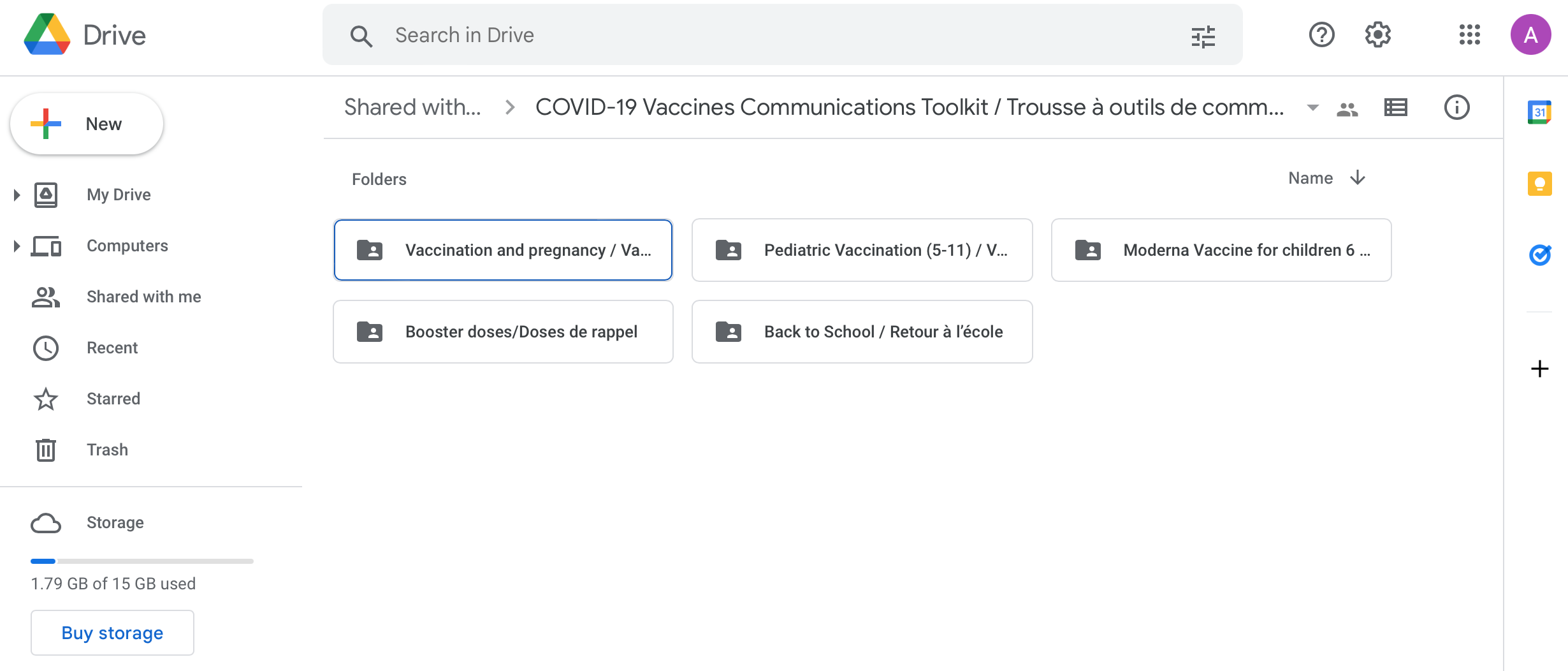The height and width of the screenshot is (671, 1568).
Task: Open search options filter icon
Action: point(1203,36)
